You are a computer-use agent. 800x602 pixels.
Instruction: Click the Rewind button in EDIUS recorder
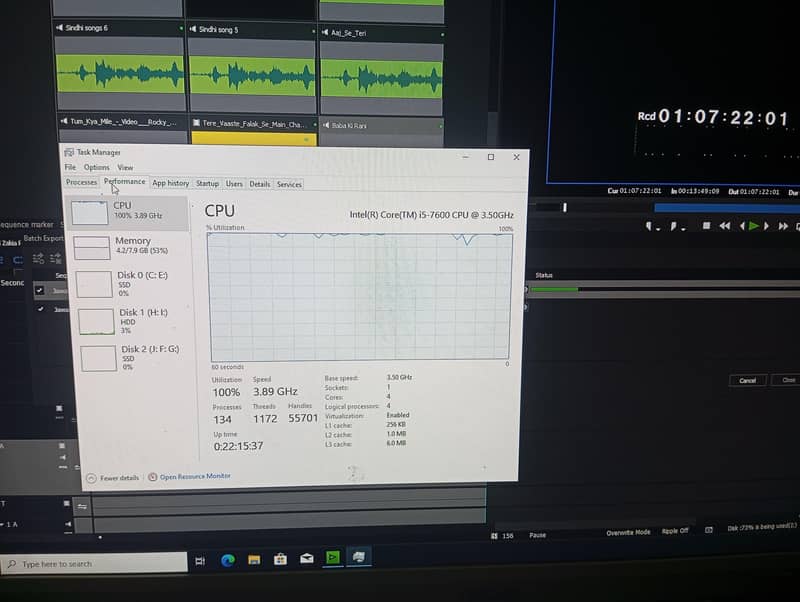[724, 226]
